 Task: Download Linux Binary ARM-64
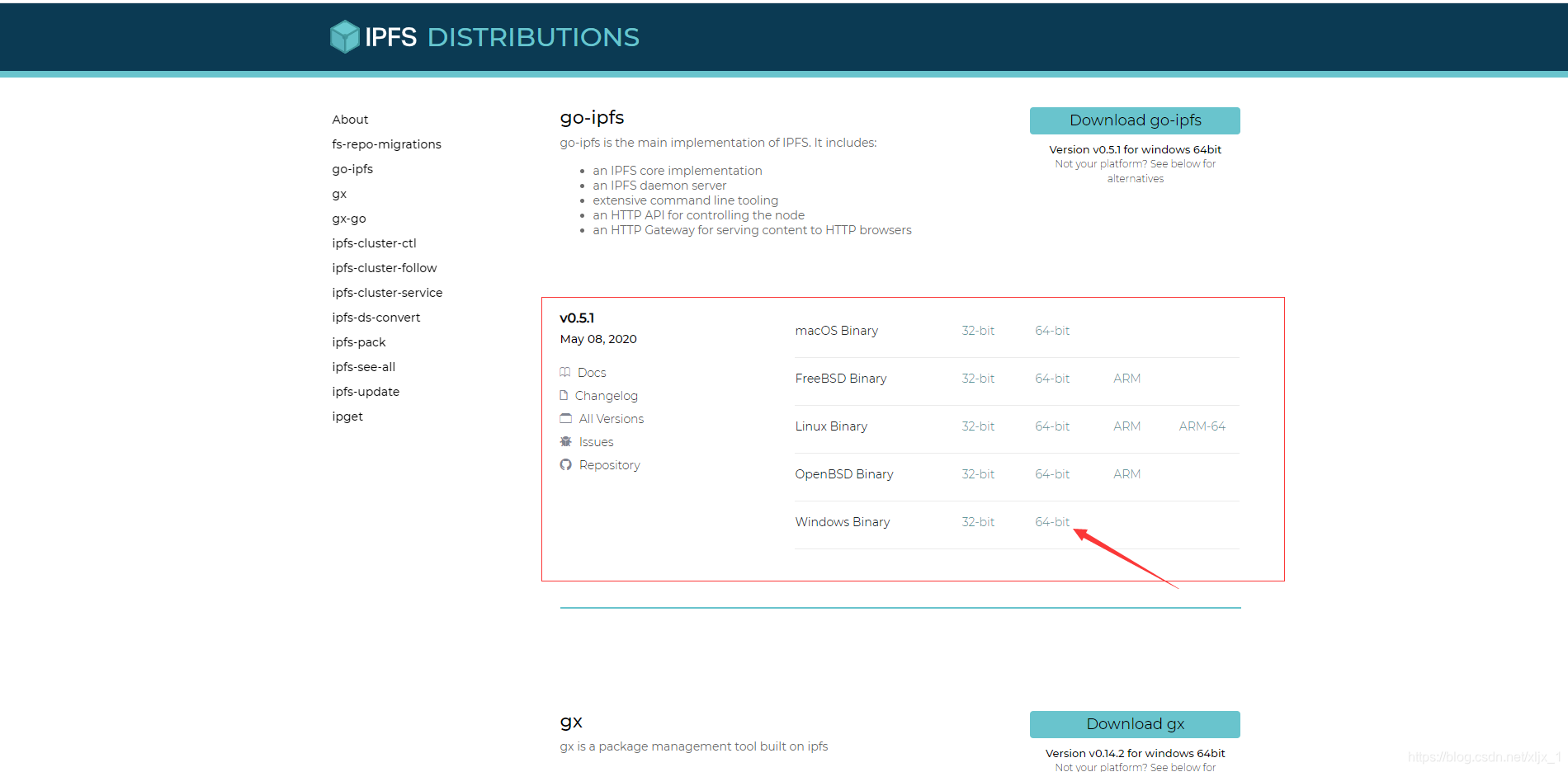click(x=1202, y=426)
